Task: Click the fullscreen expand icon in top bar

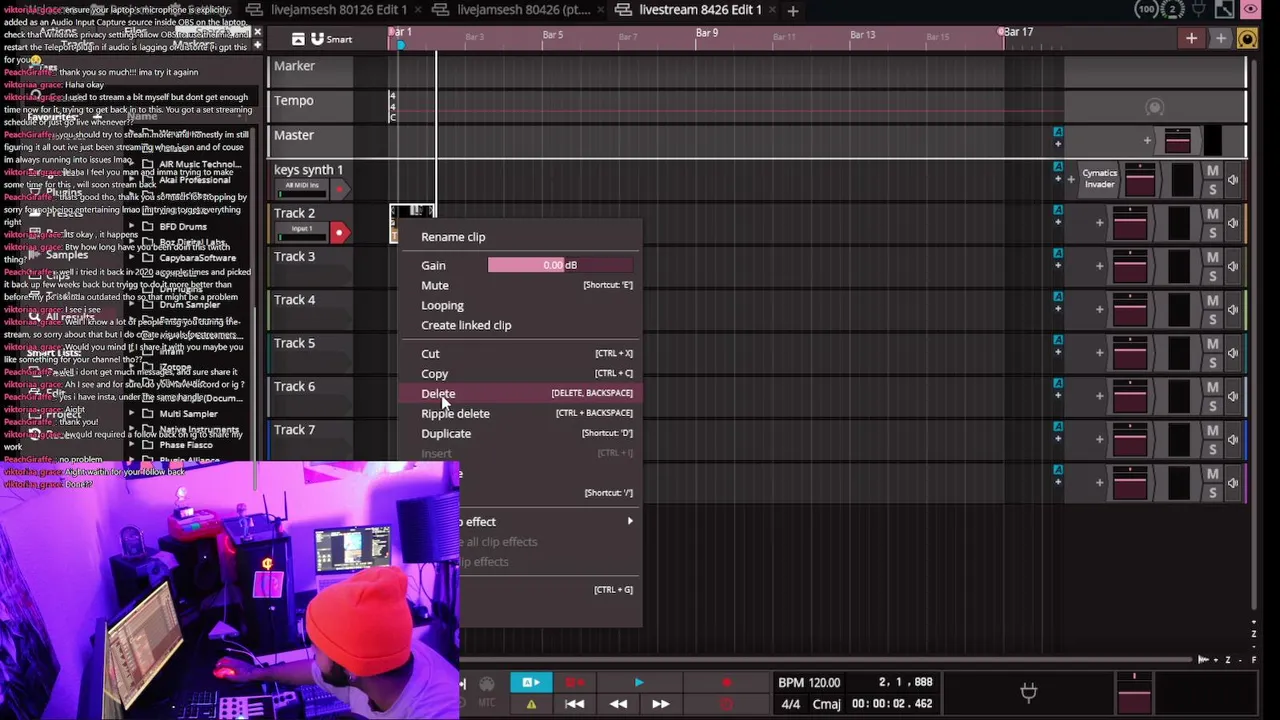Action: click(x=1224, y=10)
